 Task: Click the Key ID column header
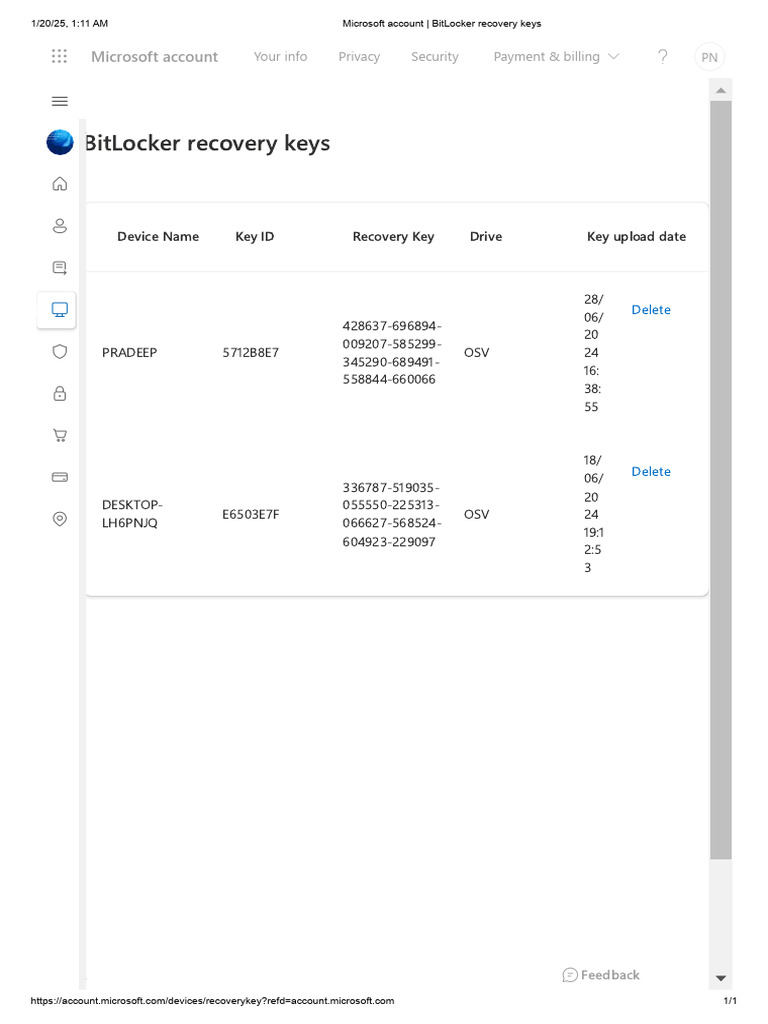point(255,236)
